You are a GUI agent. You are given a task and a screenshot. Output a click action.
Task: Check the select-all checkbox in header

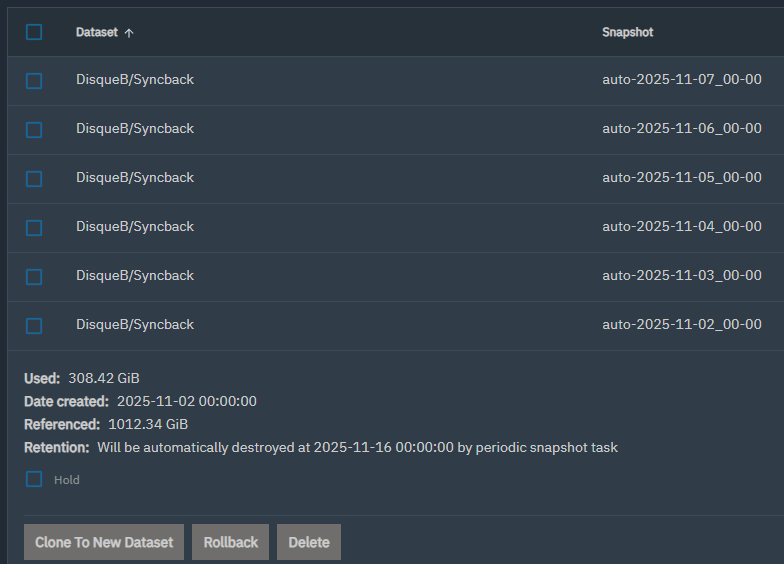[x=34, y=32]
